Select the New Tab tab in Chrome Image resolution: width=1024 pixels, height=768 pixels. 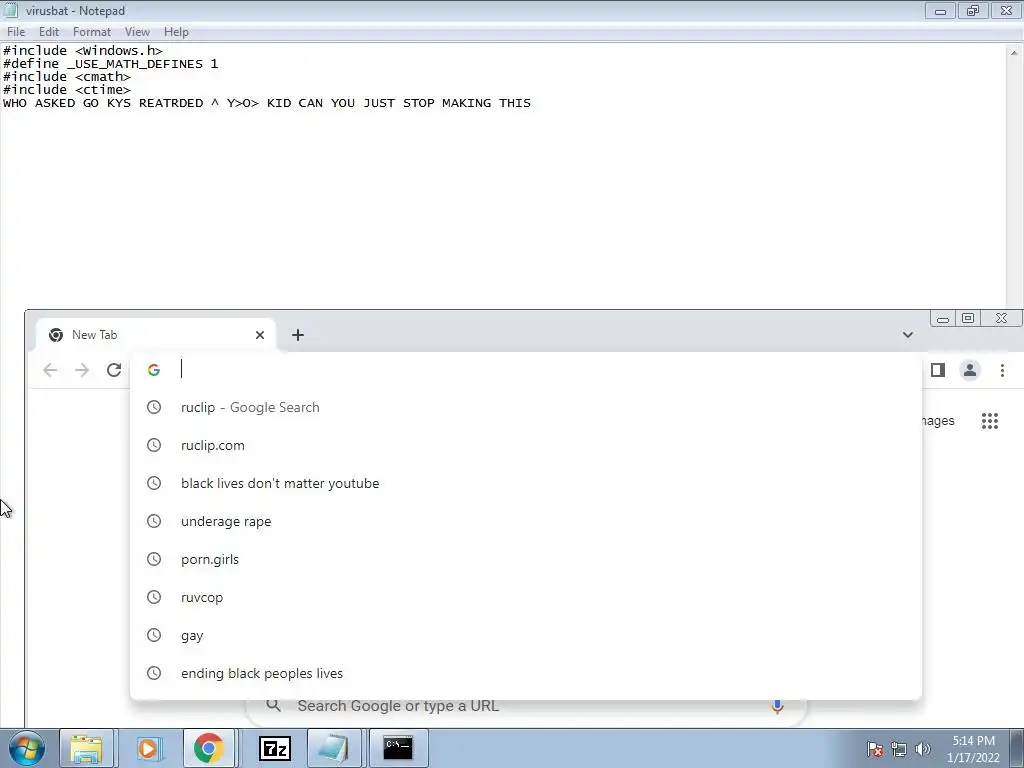pyautogui.click(x=155, y=335)
